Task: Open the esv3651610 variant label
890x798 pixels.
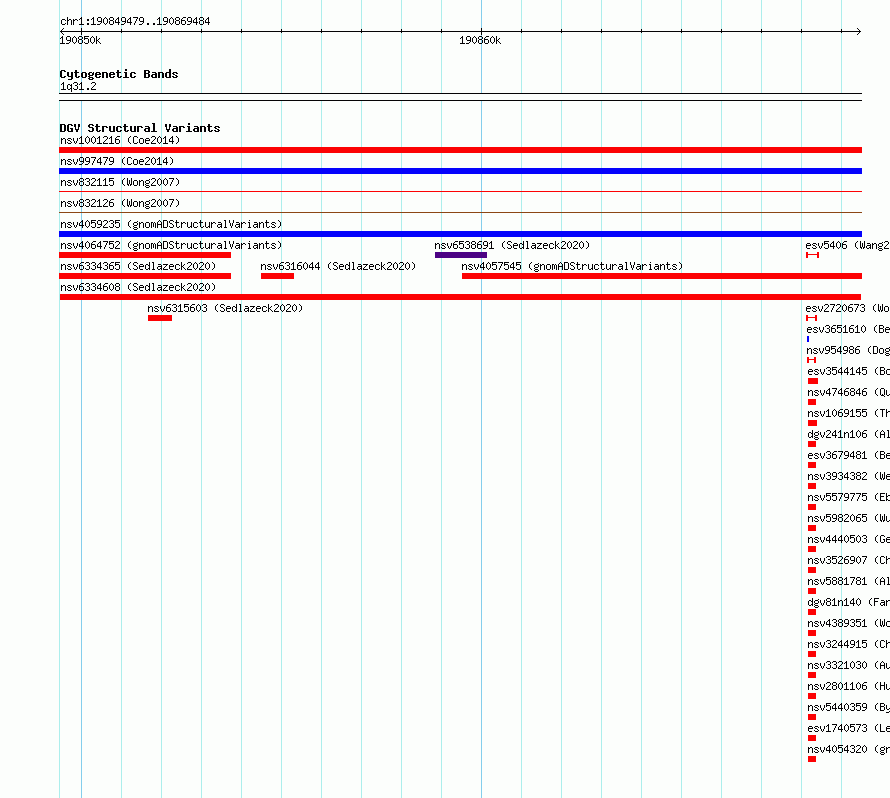Action: point(848,329)
